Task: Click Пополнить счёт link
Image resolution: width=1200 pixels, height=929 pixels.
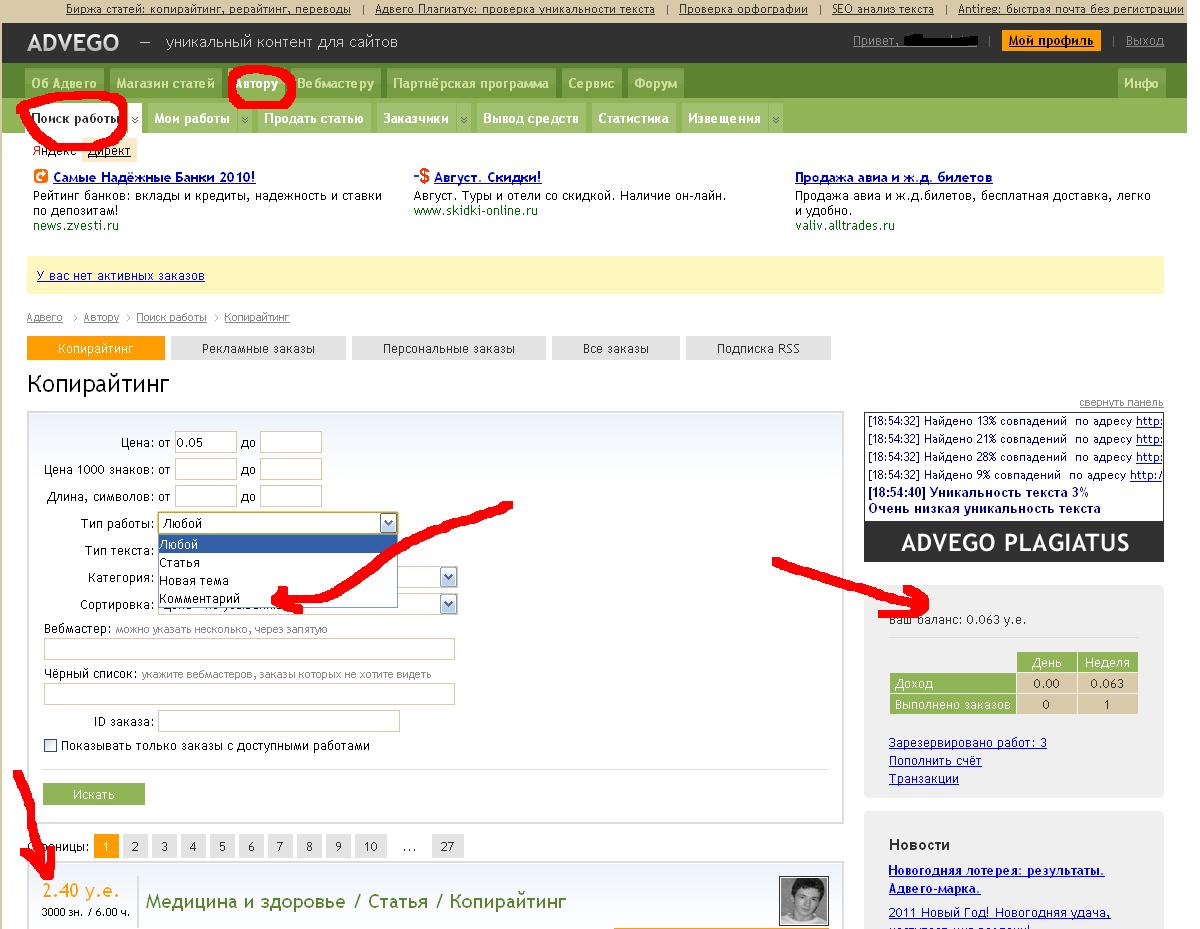Action: pos(935,761)
